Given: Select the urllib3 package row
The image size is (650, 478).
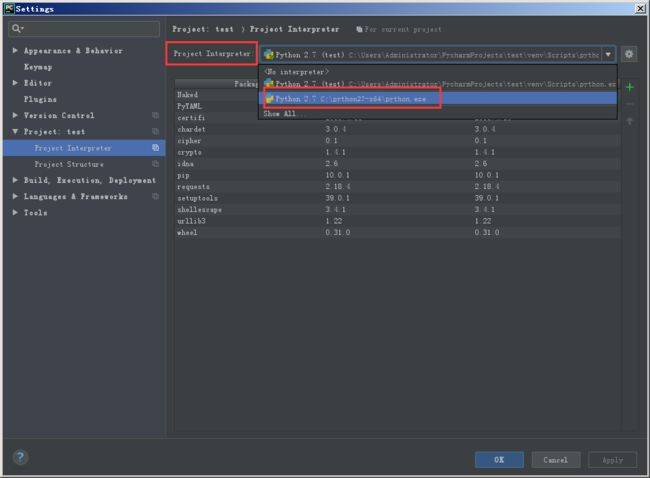Looking at the screenshot, I should tap(397, 221).
